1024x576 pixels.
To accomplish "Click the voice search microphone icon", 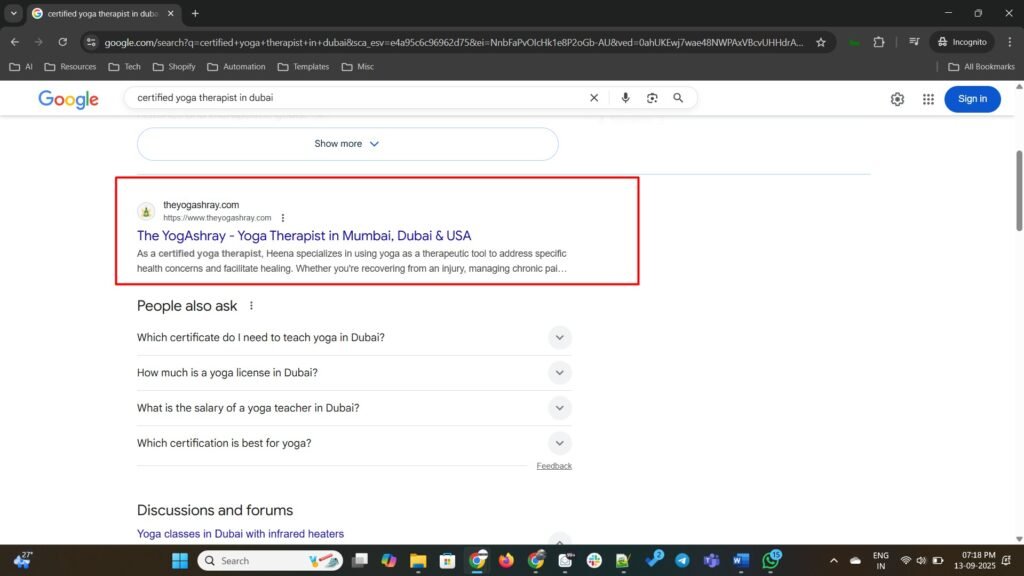I will click(626, 98).
